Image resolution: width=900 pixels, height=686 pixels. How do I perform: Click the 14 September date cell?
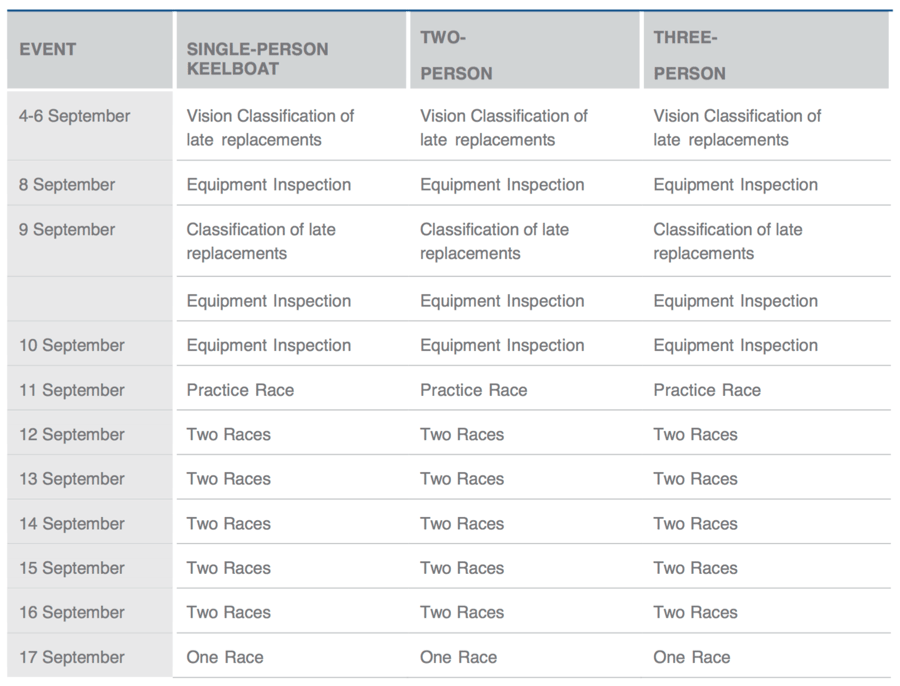point(72,524)
